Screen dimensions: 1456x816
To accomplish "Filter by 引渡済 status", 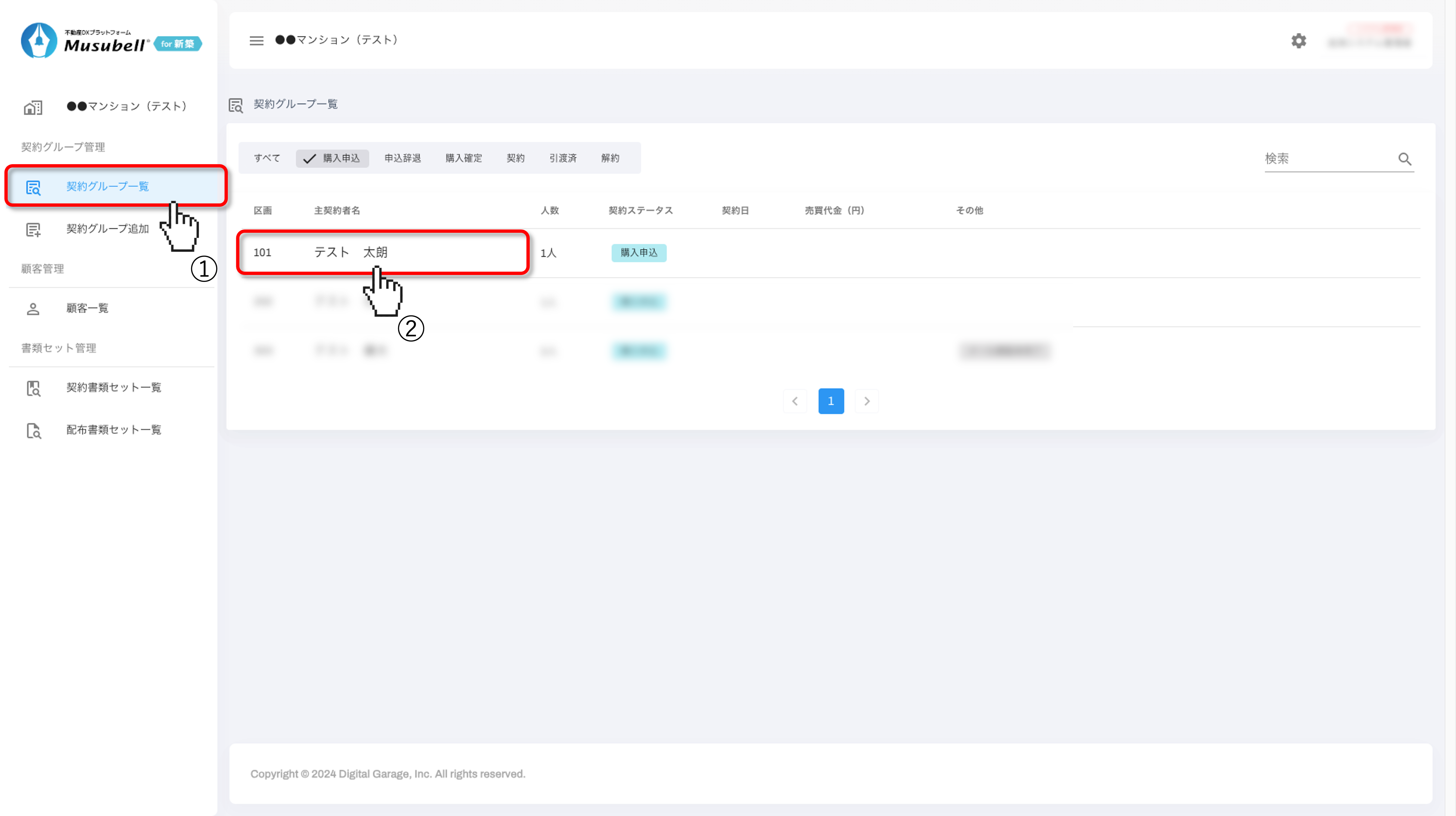I will pos(562,158).
